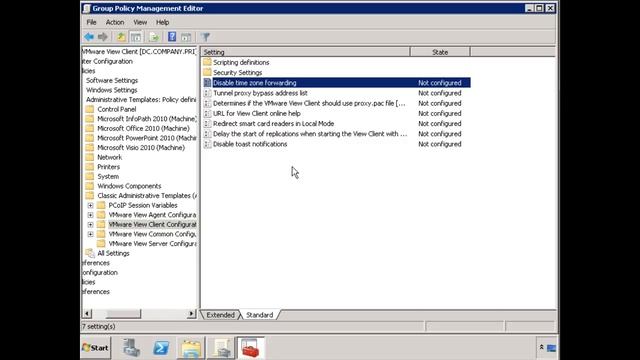Open PowerShell taskbar icon
This screenshot has height=360, width=640.
point(161,348)
